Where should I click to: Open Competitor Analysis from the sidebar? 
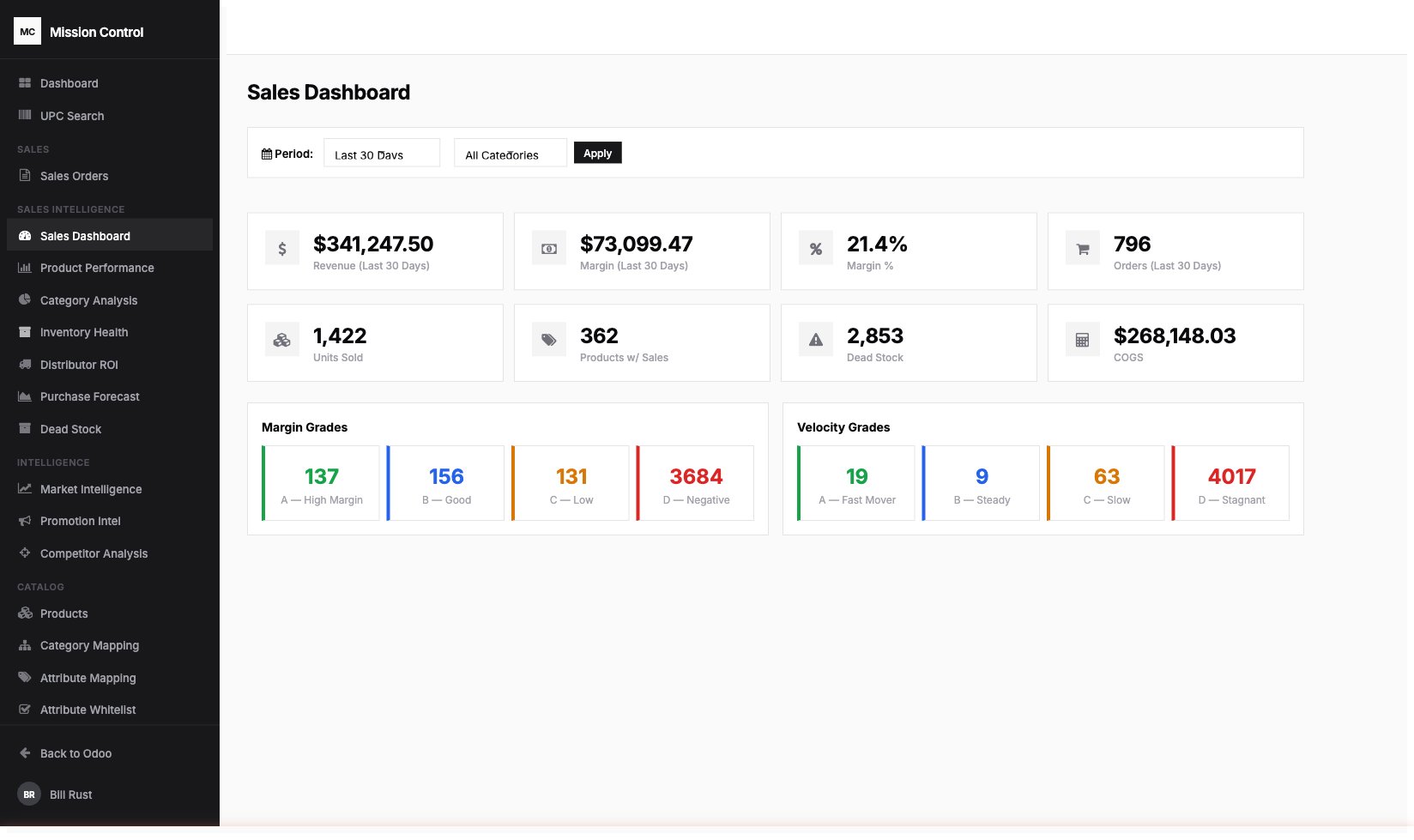pyautogui.click(x=93, y=553)
